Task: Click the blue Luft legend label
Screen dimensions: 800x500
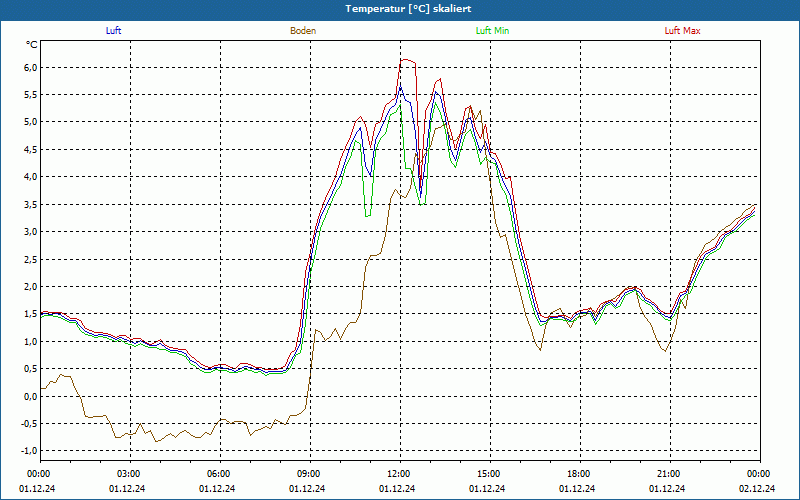Action: (113, 31)
